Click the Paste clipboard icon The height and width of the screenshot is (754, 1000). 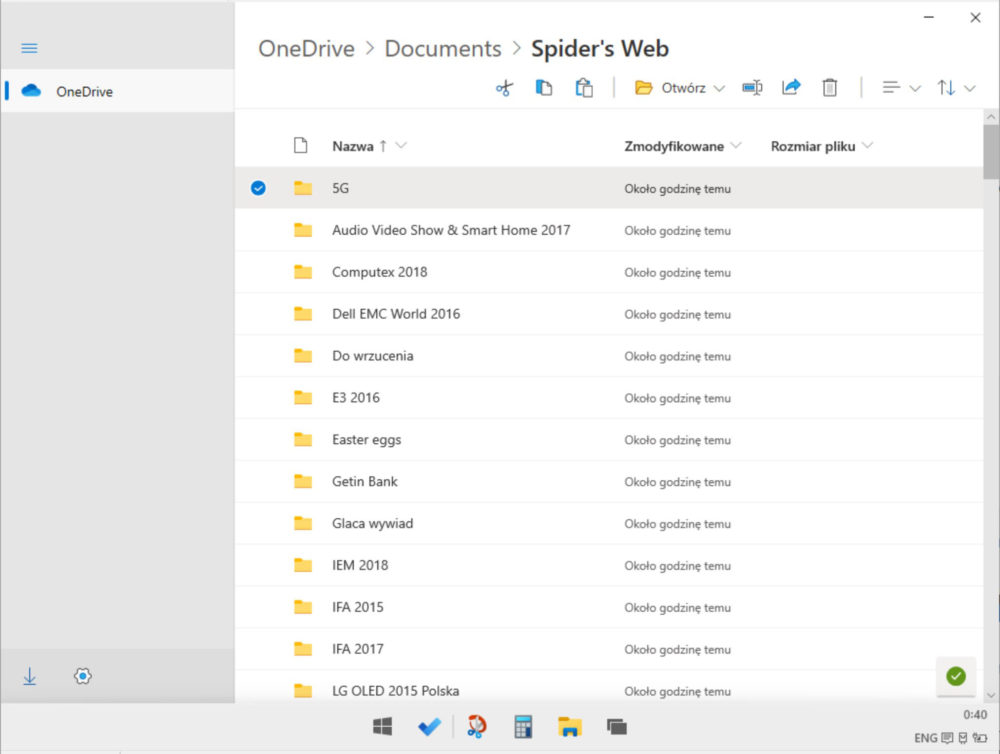(x=584, y=87)
